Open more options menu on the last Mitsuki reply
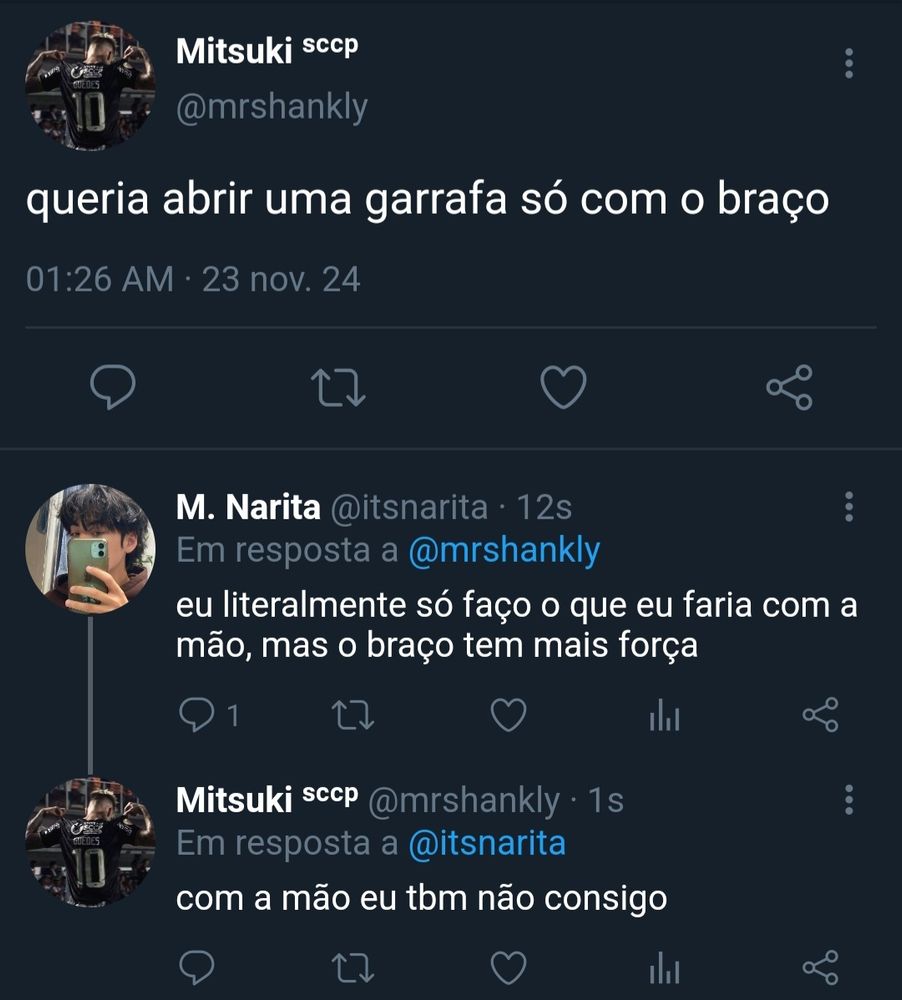 848,799
